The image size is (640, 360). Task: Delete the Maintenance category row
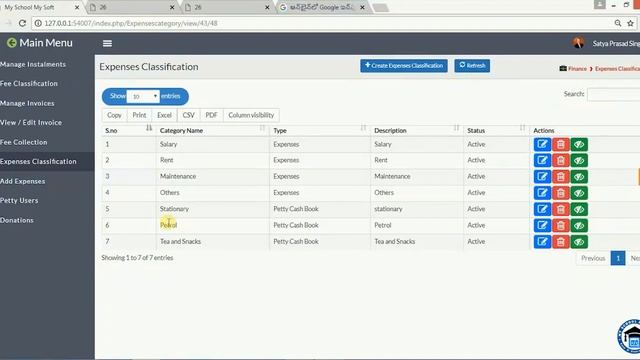(560, 177)
